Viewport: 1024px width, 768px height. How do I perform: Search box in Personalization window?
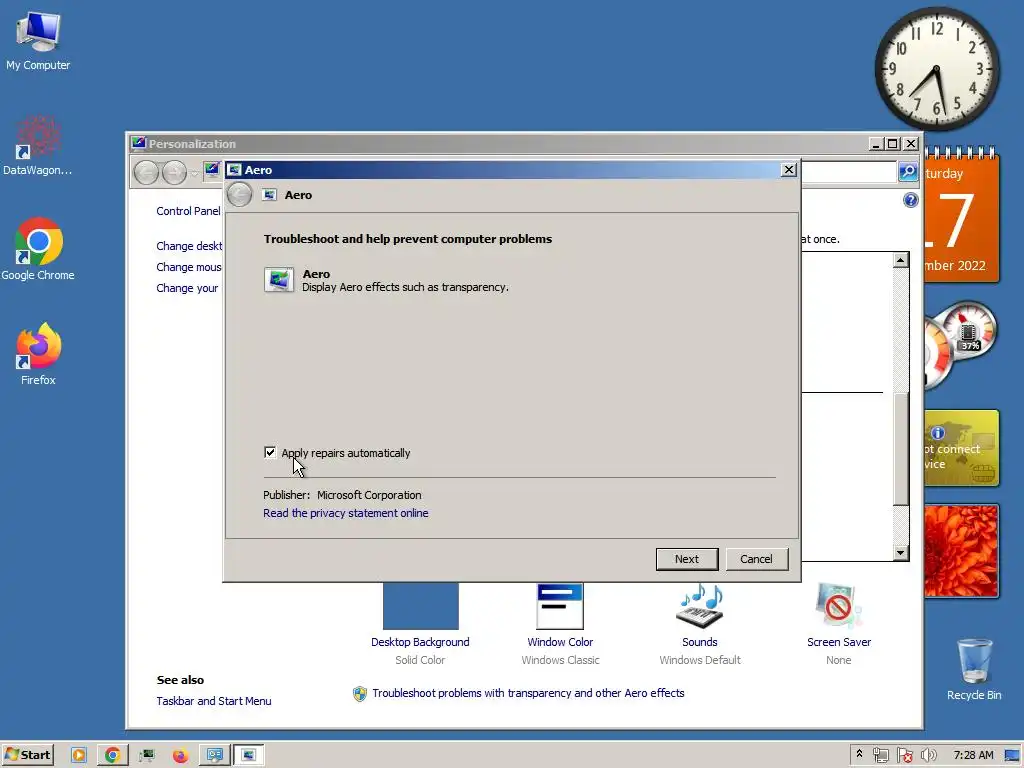[x=849, y=172]
